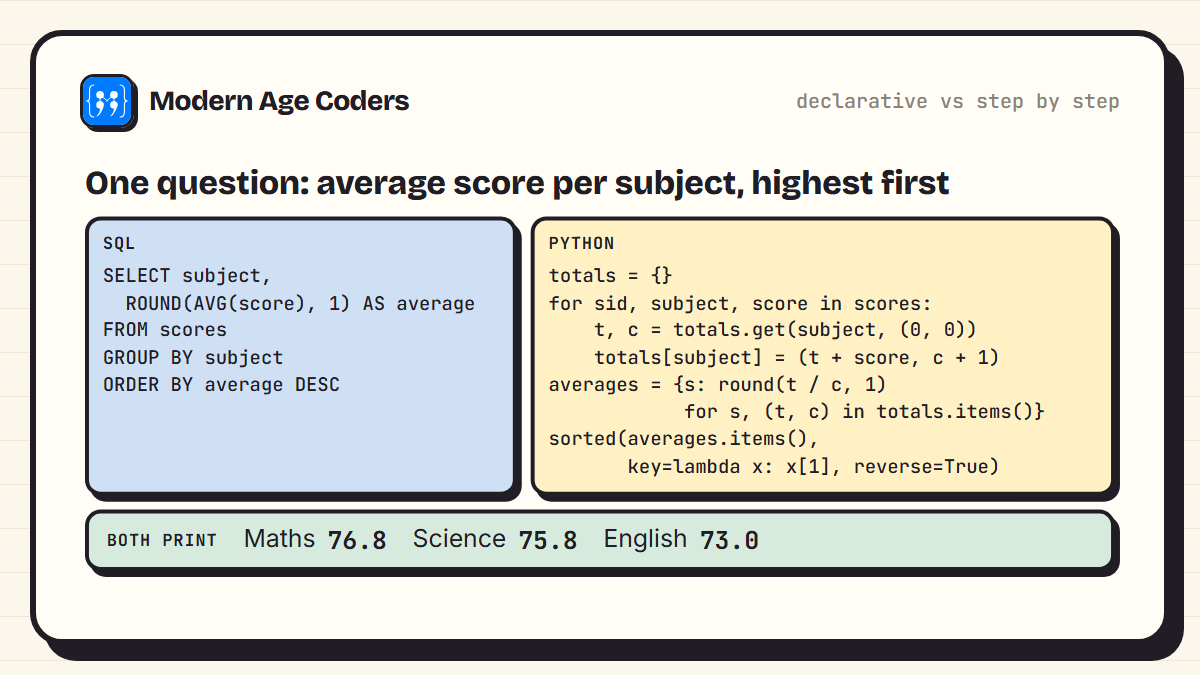Image resolution: width=1200 pixels, height=675 pixels.
Task: Click the line 'sorted(averages.items(),'
Action: click(684, 438)
